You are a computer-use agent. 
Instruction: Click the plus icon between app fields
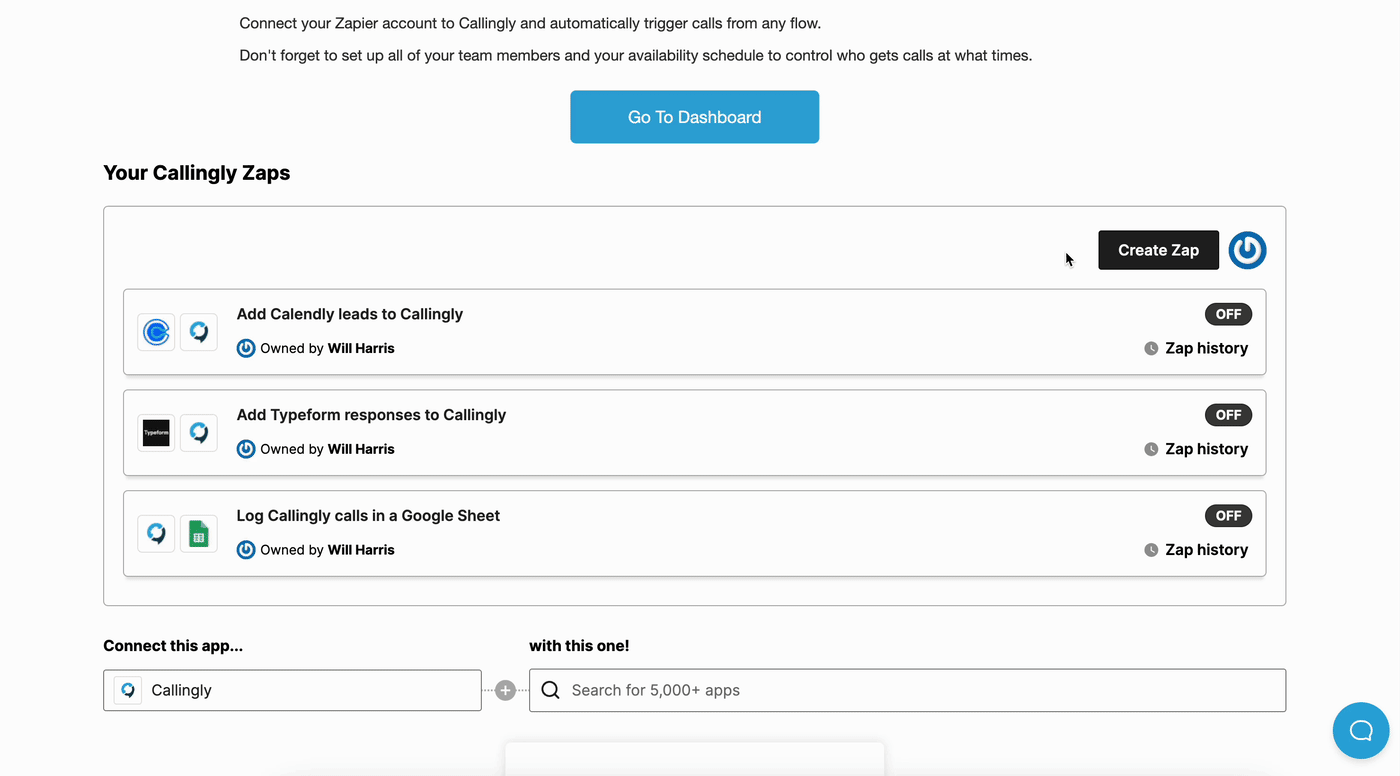click(x=505, y=690)
